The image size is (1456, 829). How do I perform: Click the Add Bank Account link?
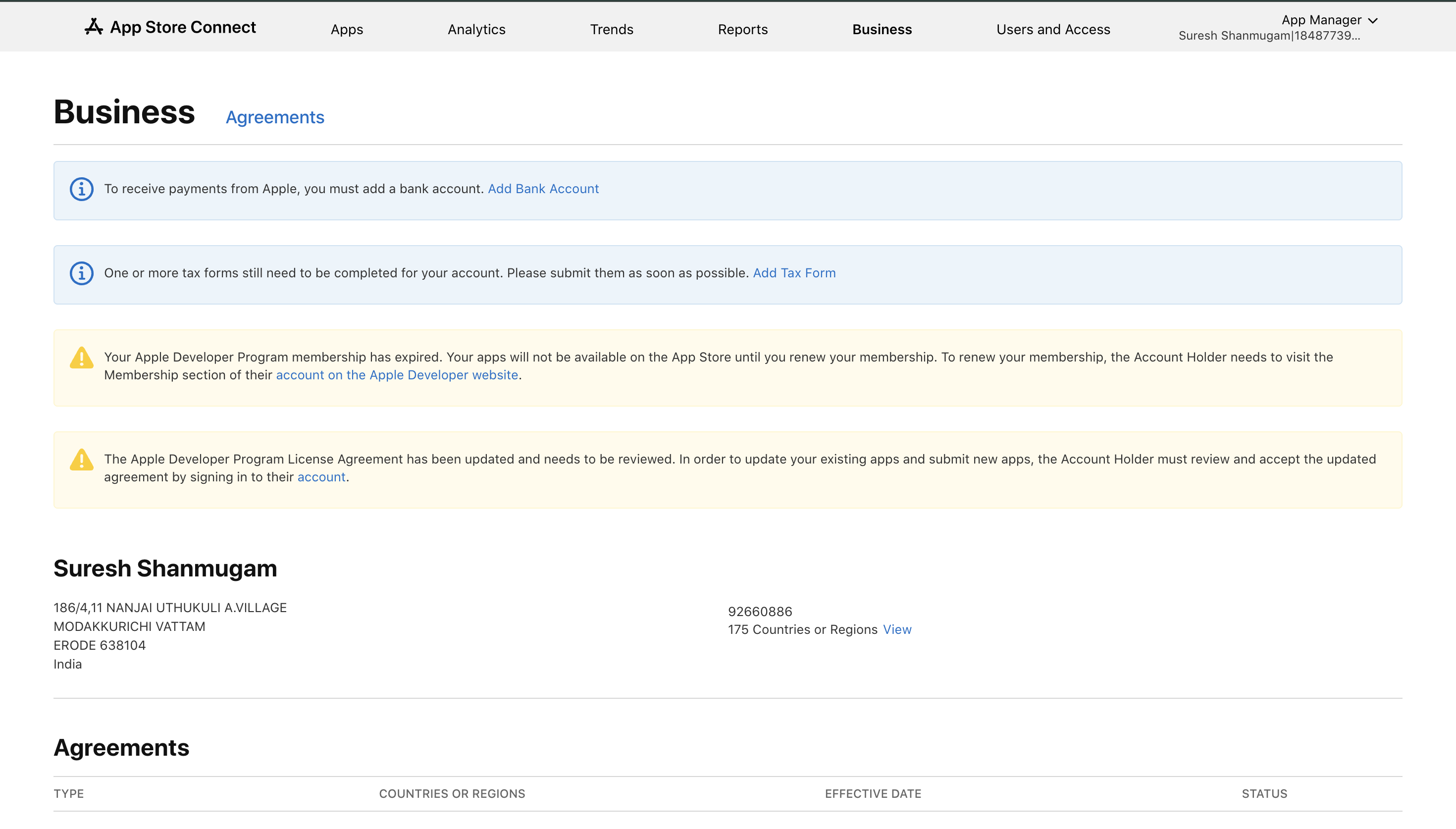click(543, 189)
